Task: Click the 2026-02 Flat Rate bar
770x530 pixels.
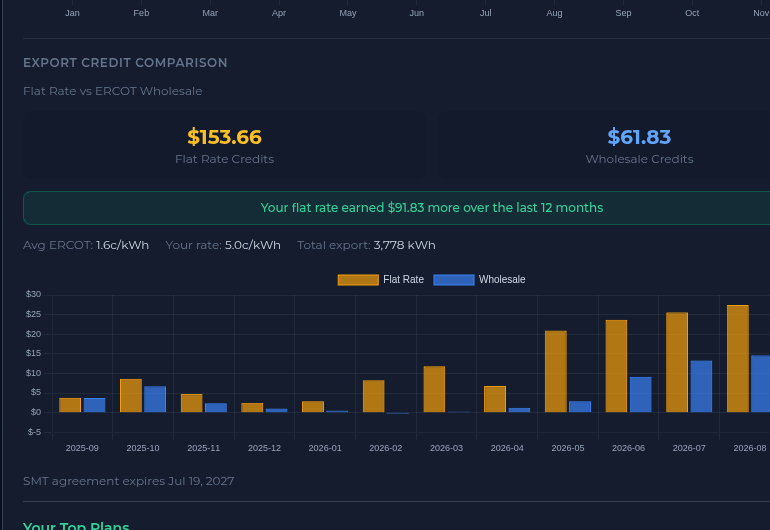Action: pos(374,396)
